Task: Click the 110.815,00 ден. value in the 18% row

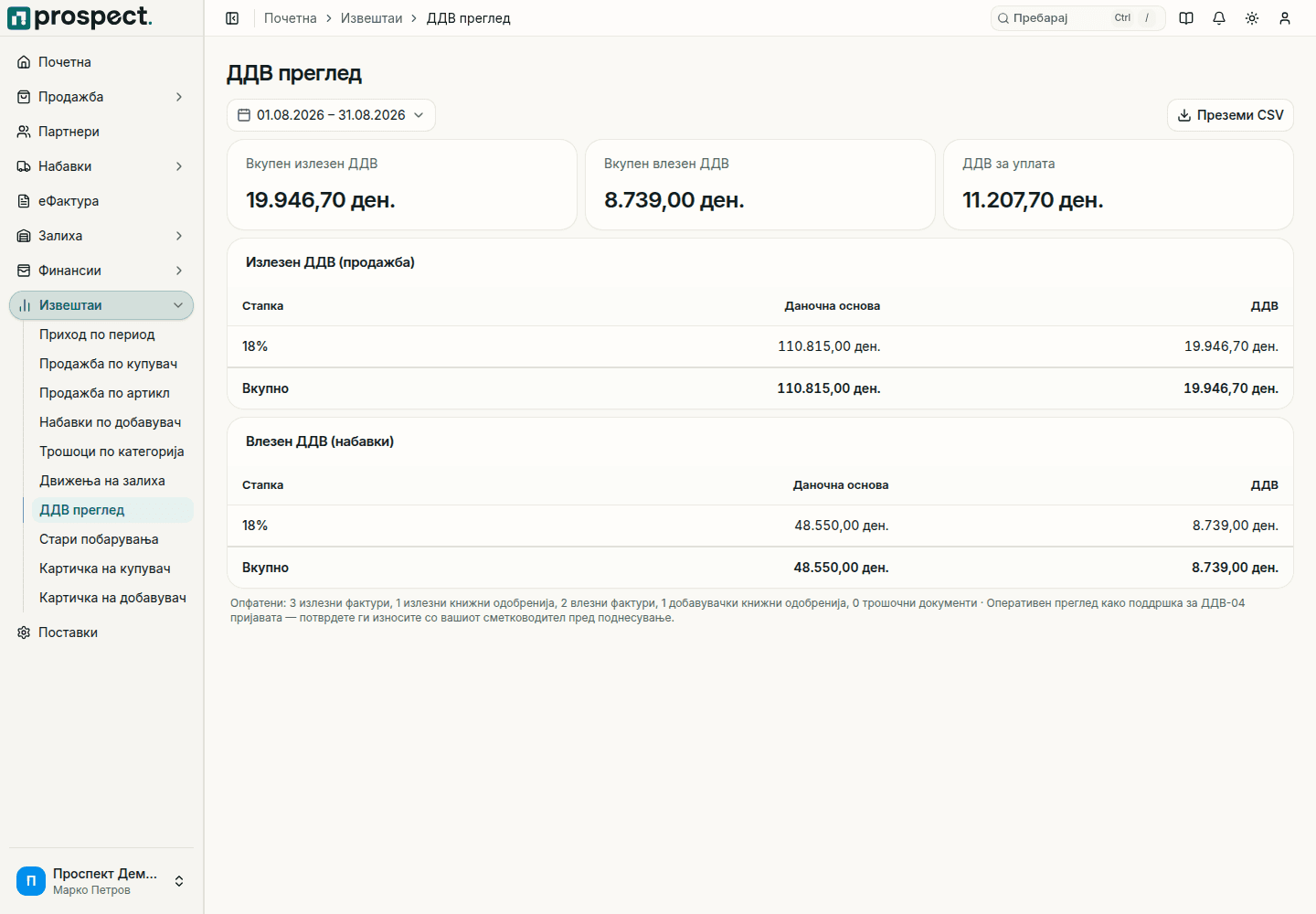Action: click(x=829, y=346)
